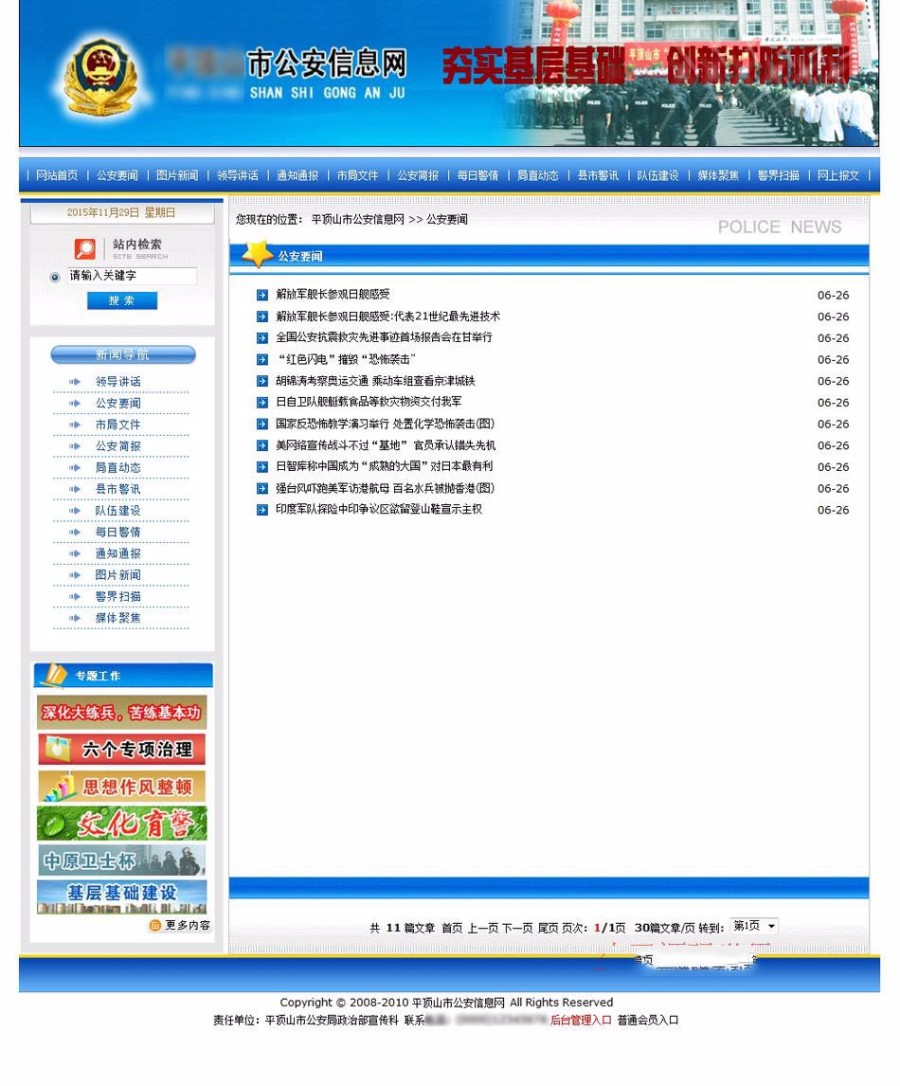
Task: Click the red site search magnifier icon
Action: (85, 249)
